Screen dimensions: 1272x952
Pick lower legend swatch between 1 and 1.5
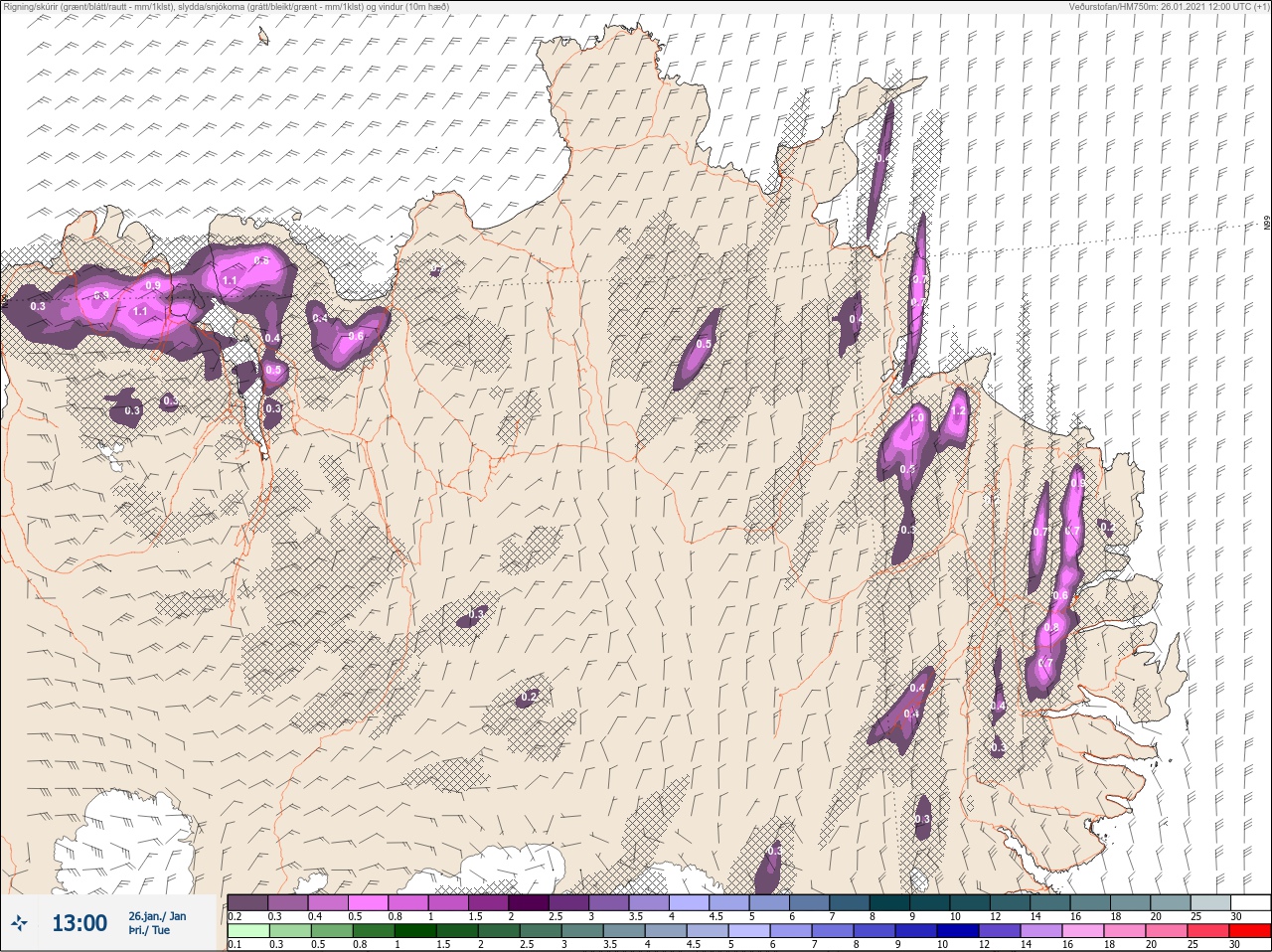(413, 931)
